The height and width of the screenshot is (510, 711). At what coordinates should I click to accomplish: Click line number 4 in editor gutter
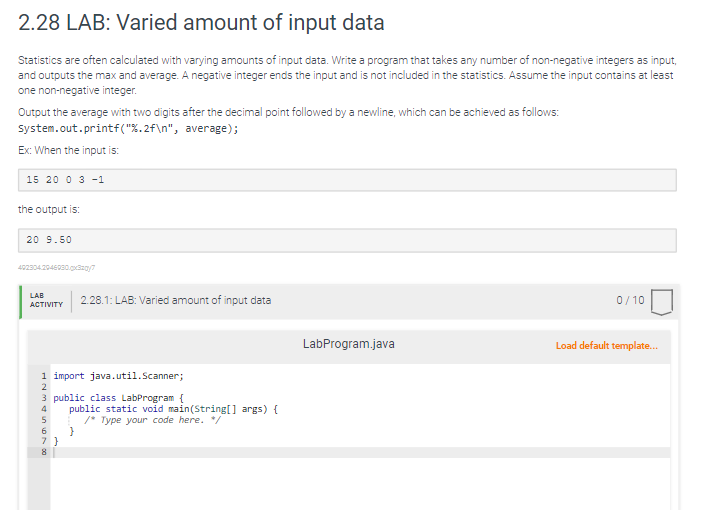pyautogui.click(x=43, y=409)
